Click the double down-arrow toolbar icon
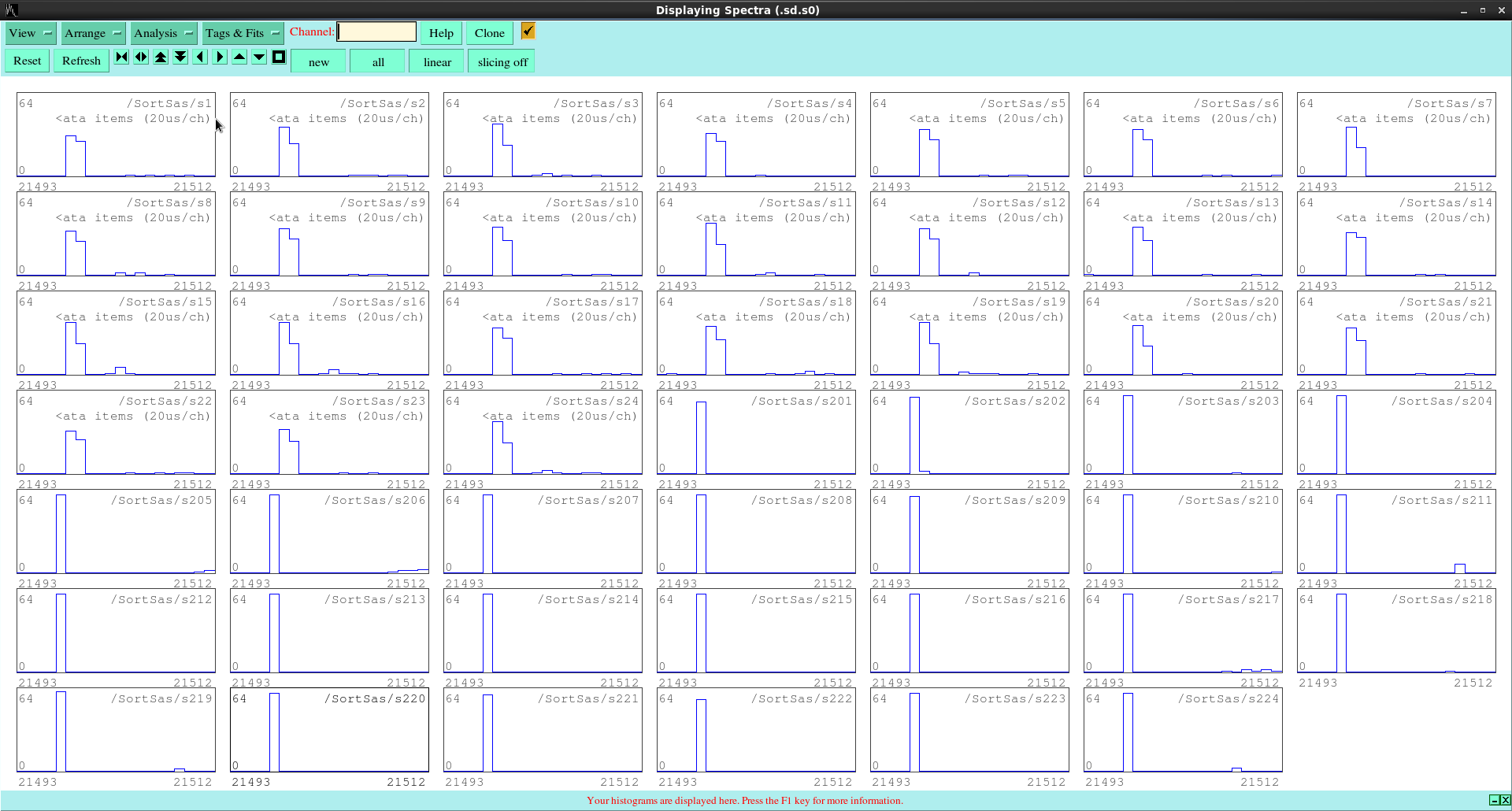 180,57
